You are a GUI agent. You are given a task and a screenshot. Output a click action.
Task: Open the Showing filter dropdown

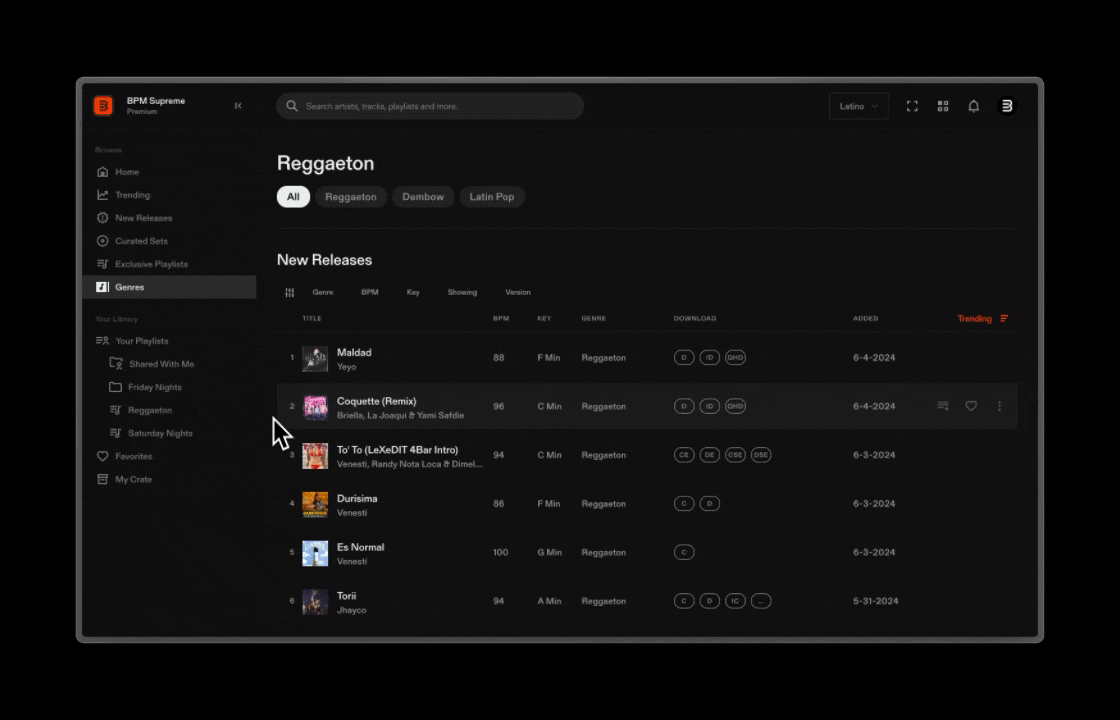pyautogui.click(x=462, y=292)
